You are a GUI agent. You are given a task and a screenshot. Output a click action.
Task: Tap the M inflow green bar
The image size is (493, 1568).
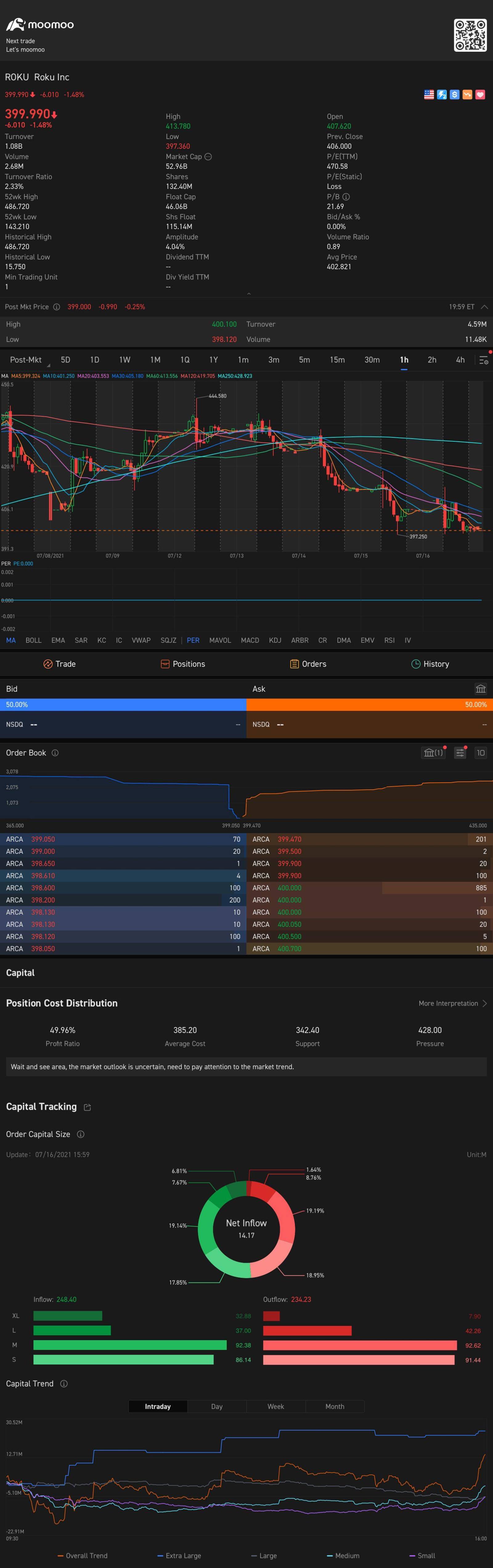click(x=130, y=1345)
